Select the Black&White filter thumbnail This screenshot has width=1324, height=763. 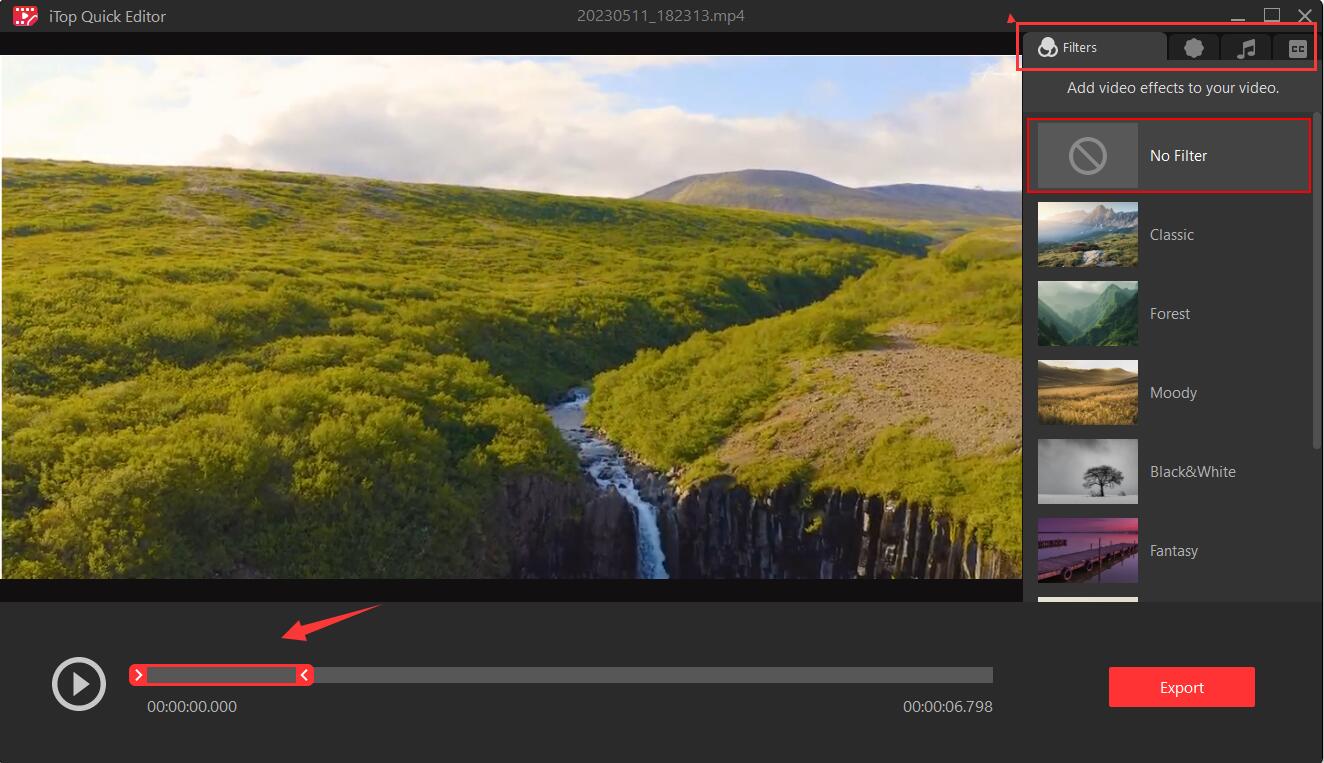(1087, 472)
